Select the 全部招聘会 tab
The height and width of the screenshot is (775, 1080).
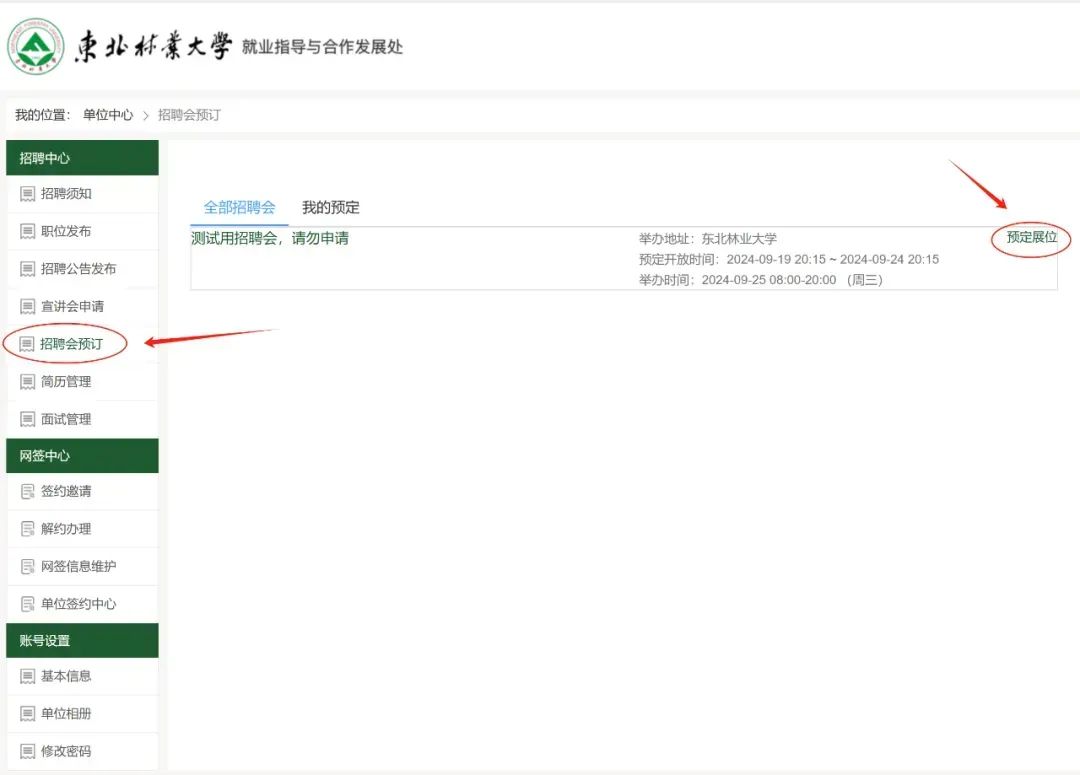[239, 208]
